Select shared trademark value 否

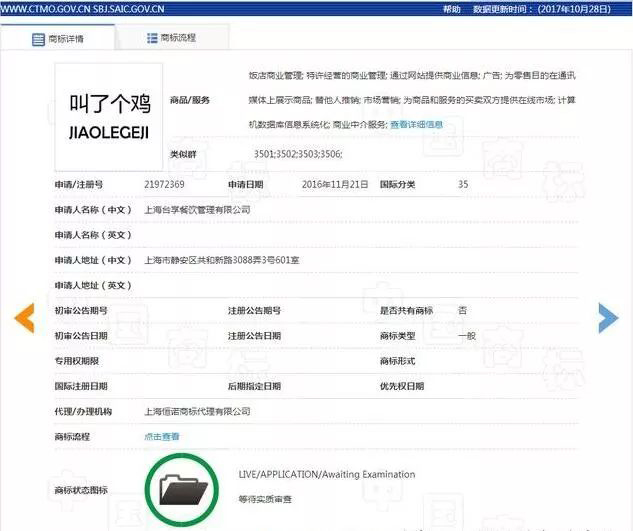(462, 311)
